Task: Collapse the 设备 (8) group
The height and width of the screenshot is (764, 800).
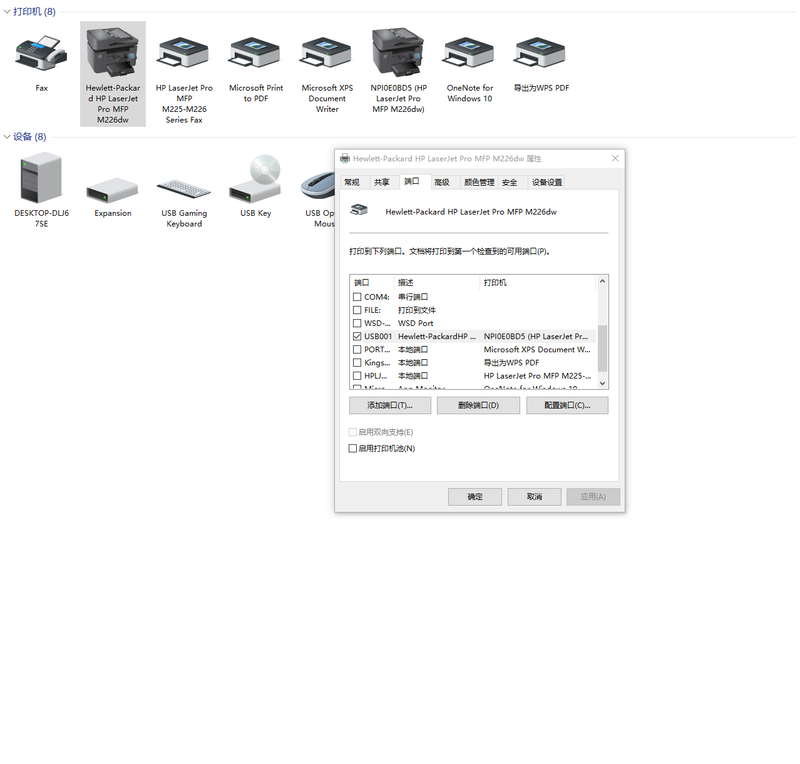Action: point(7,137)
